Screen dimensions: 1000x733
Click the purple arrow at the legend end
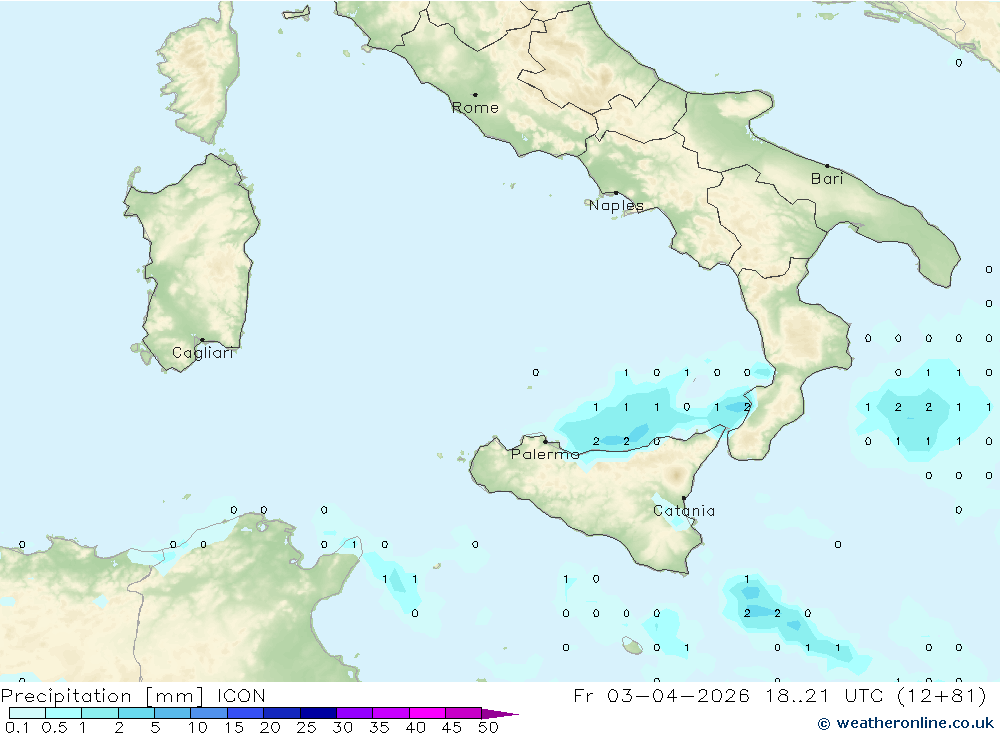click(500, 714)
